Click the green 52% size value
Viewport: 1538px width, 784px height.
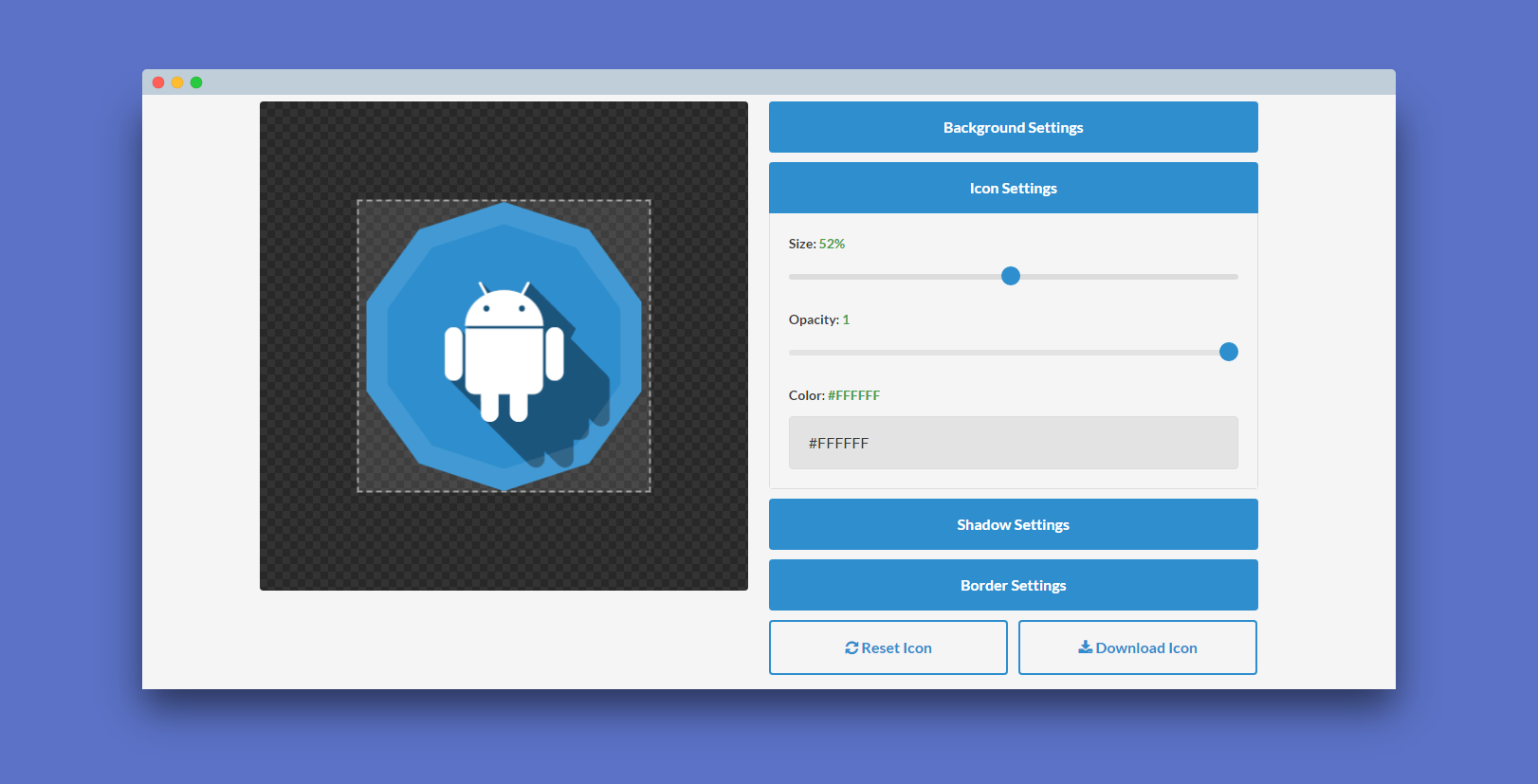click(832, 244)
